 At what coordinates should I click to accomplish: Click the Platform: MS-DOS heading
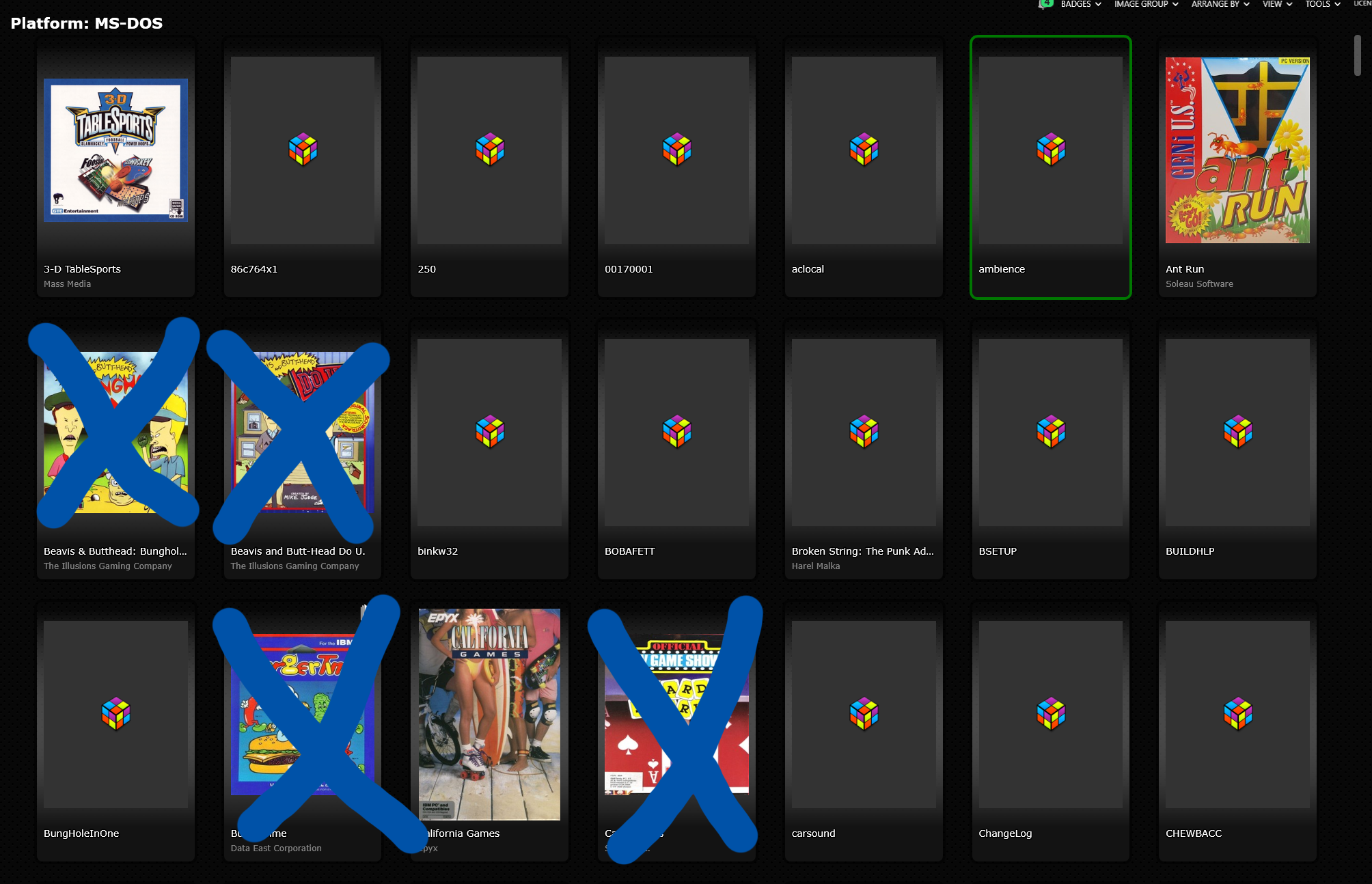pos(87,23)
